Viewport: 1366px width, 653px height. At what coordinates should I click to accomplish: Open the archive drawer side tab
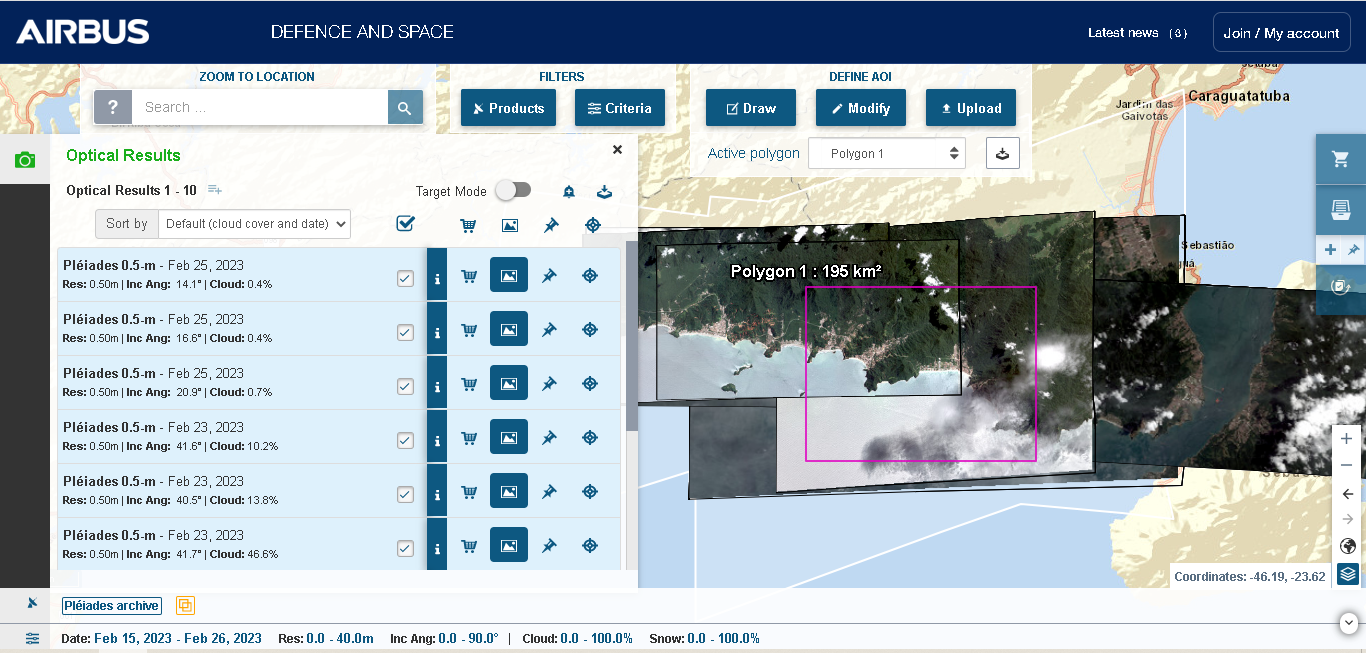[1340, 210]
